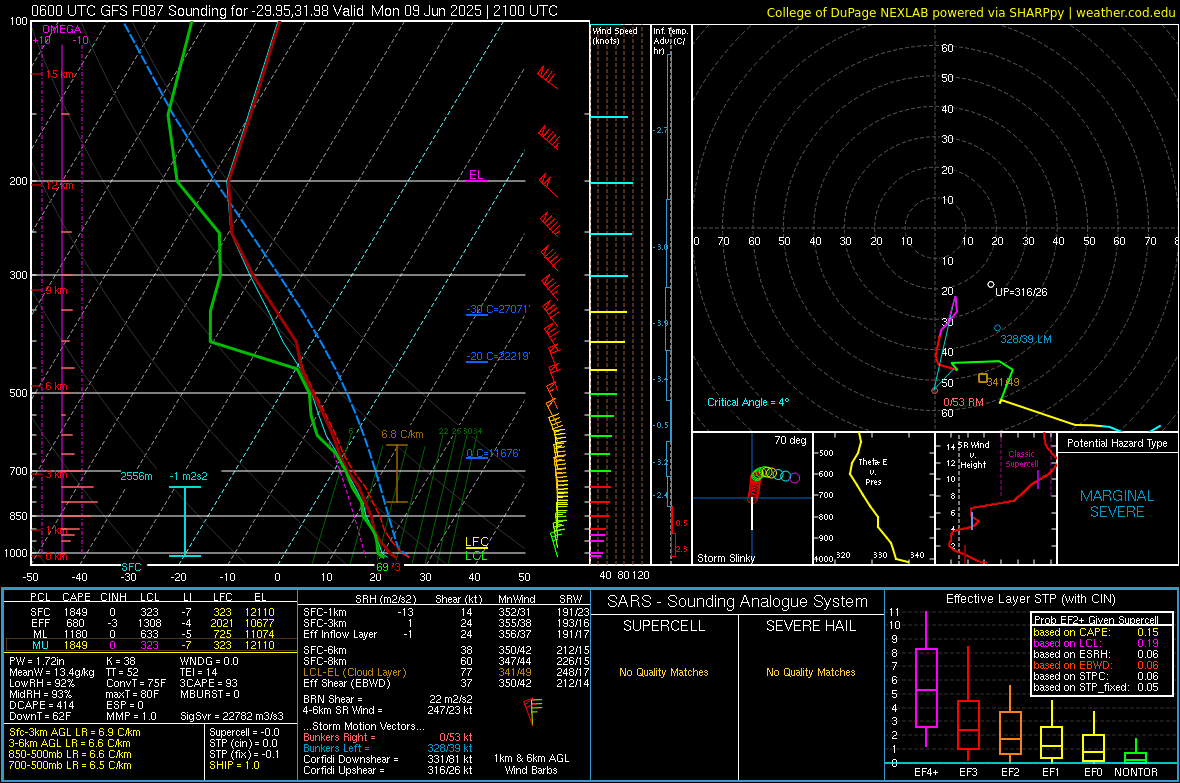
Task: Click the 2556m effective inflow label
Action: [x=136, y=476]
